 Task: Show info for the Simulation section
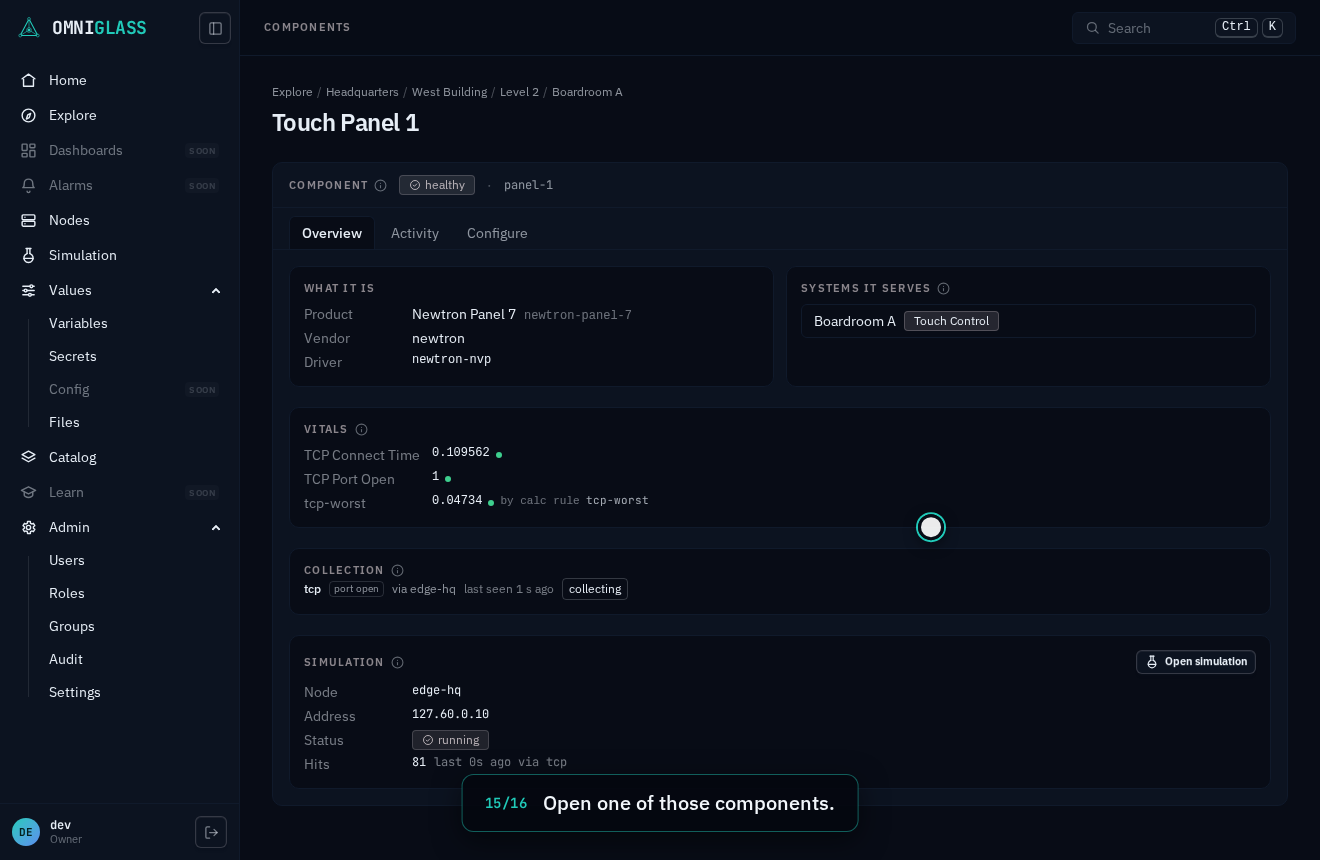397,662
